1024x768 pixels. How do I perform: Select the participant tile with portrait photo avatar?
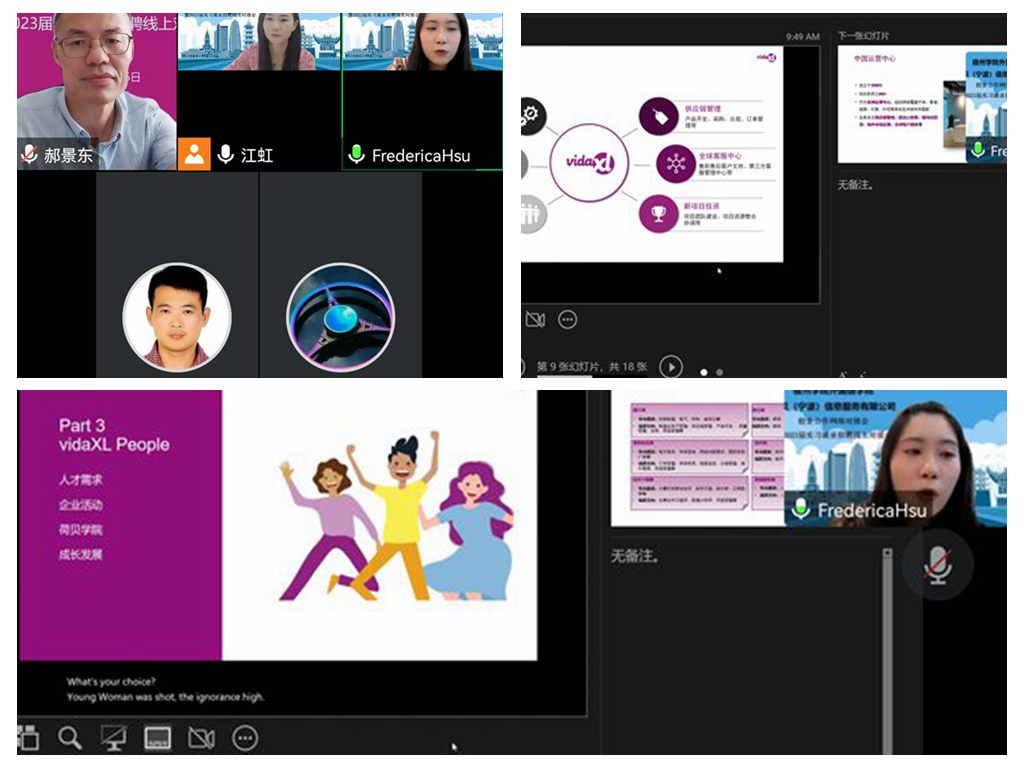click(x=177, y=316)
